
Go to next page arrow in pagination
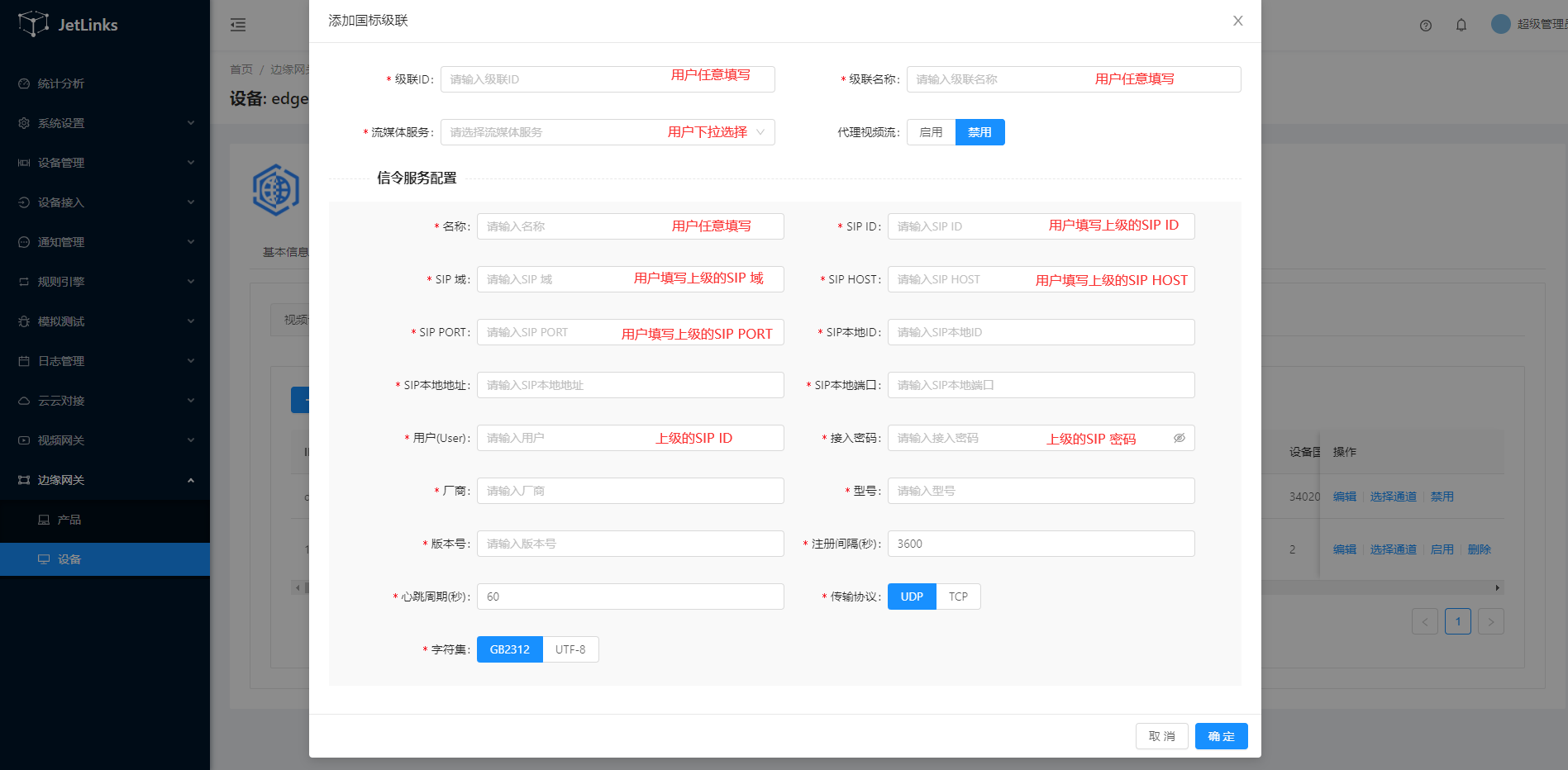1490,621
